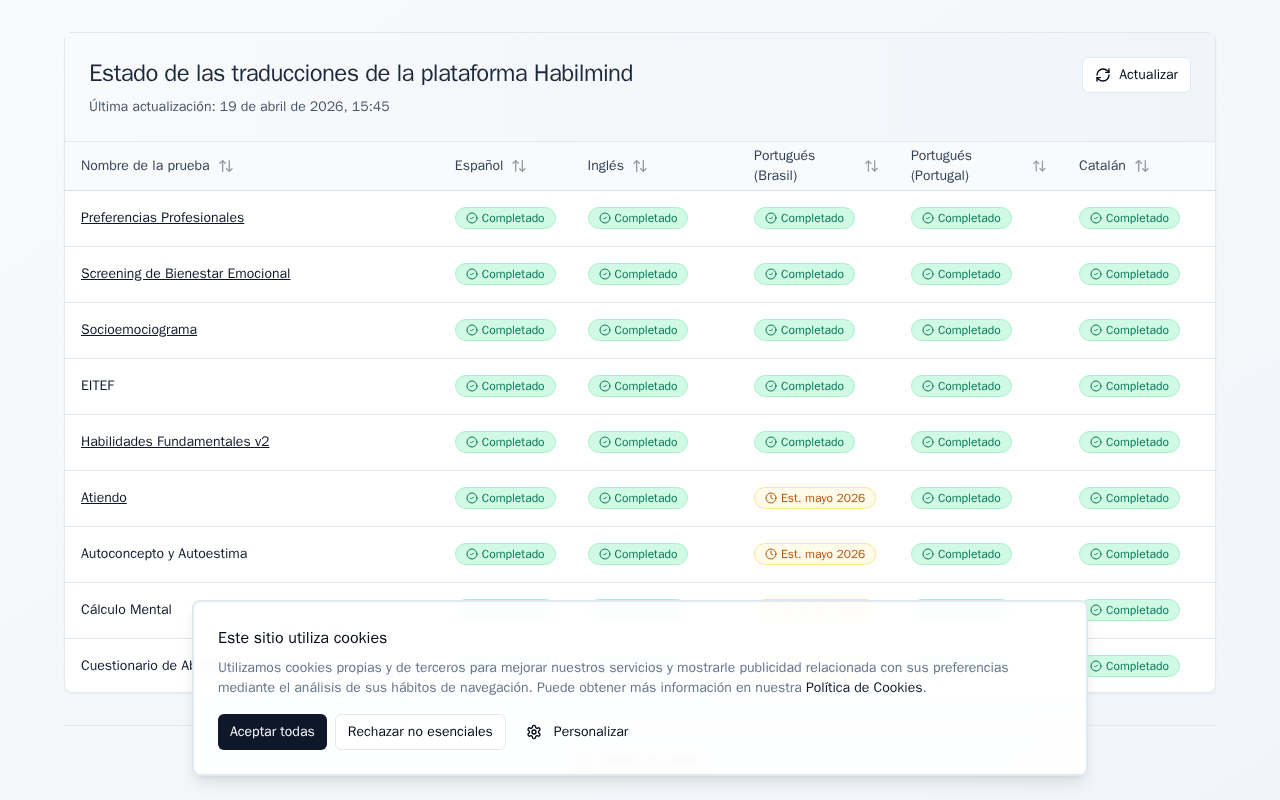Sort the Portugués (Portugal) column
The height and width of the screenshot is (800, 1280).
[x=1039, y=166]
